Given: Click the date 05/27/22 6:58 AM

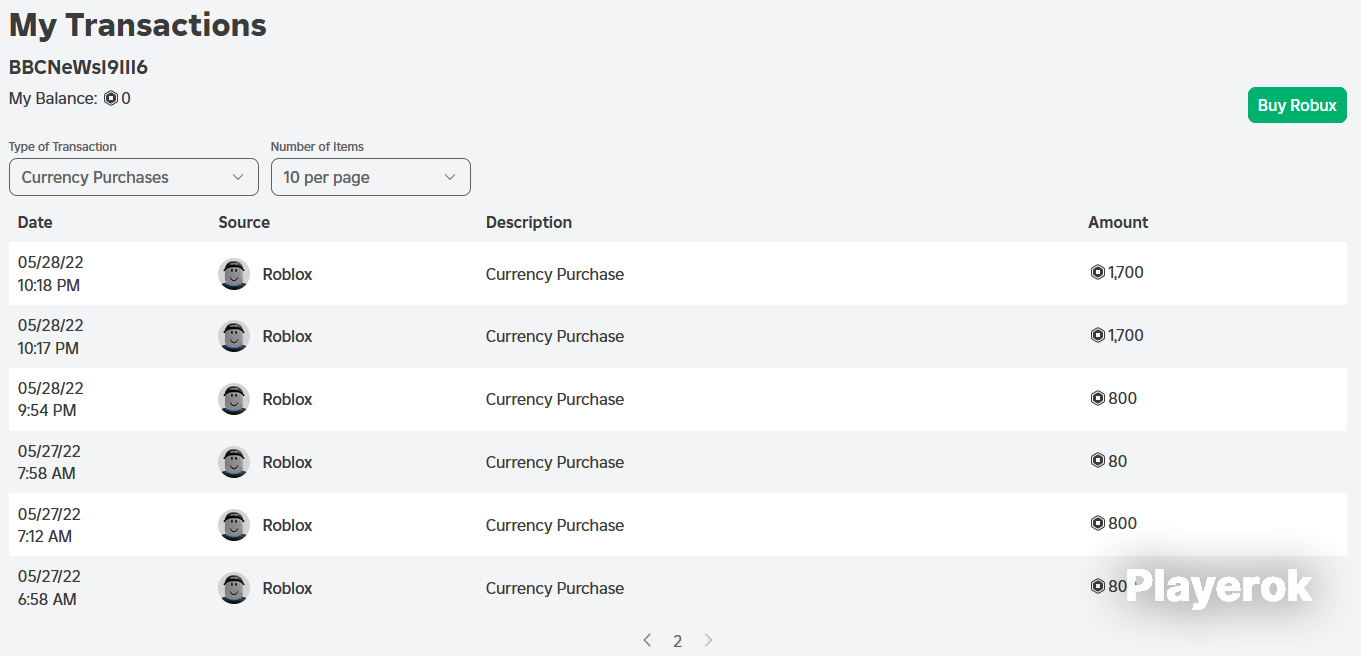Looking at the screenshot, I should 51,588.
